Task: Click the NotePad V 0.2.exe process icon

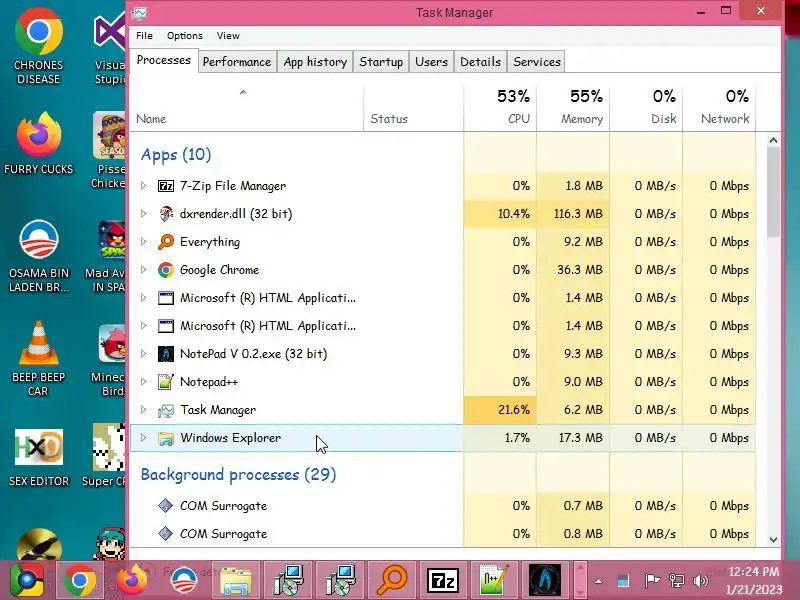Action: (166, 354)
